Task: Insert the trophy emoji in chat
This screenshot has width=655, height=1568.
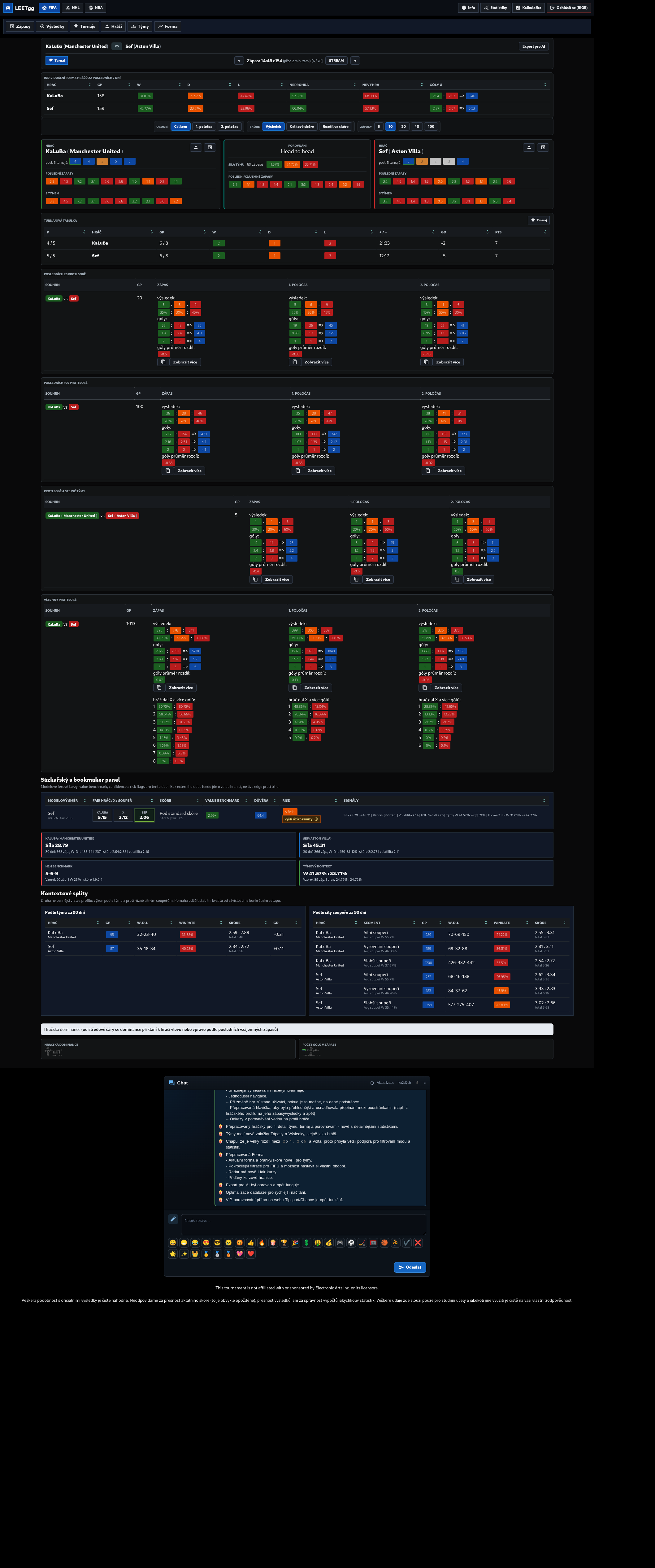Action: coord(284,1243)
